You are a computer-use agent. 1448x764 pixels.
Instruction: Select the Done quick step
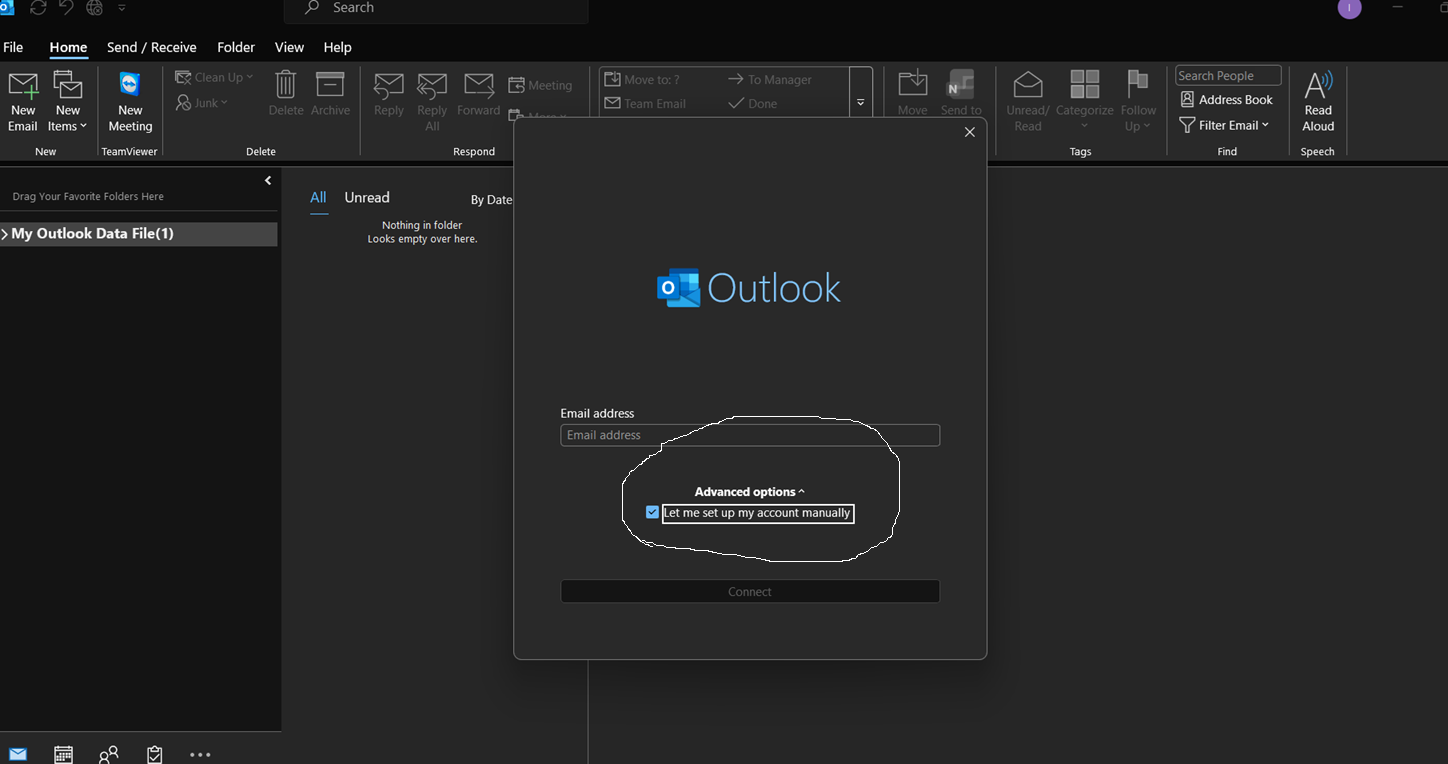(752, 103)
